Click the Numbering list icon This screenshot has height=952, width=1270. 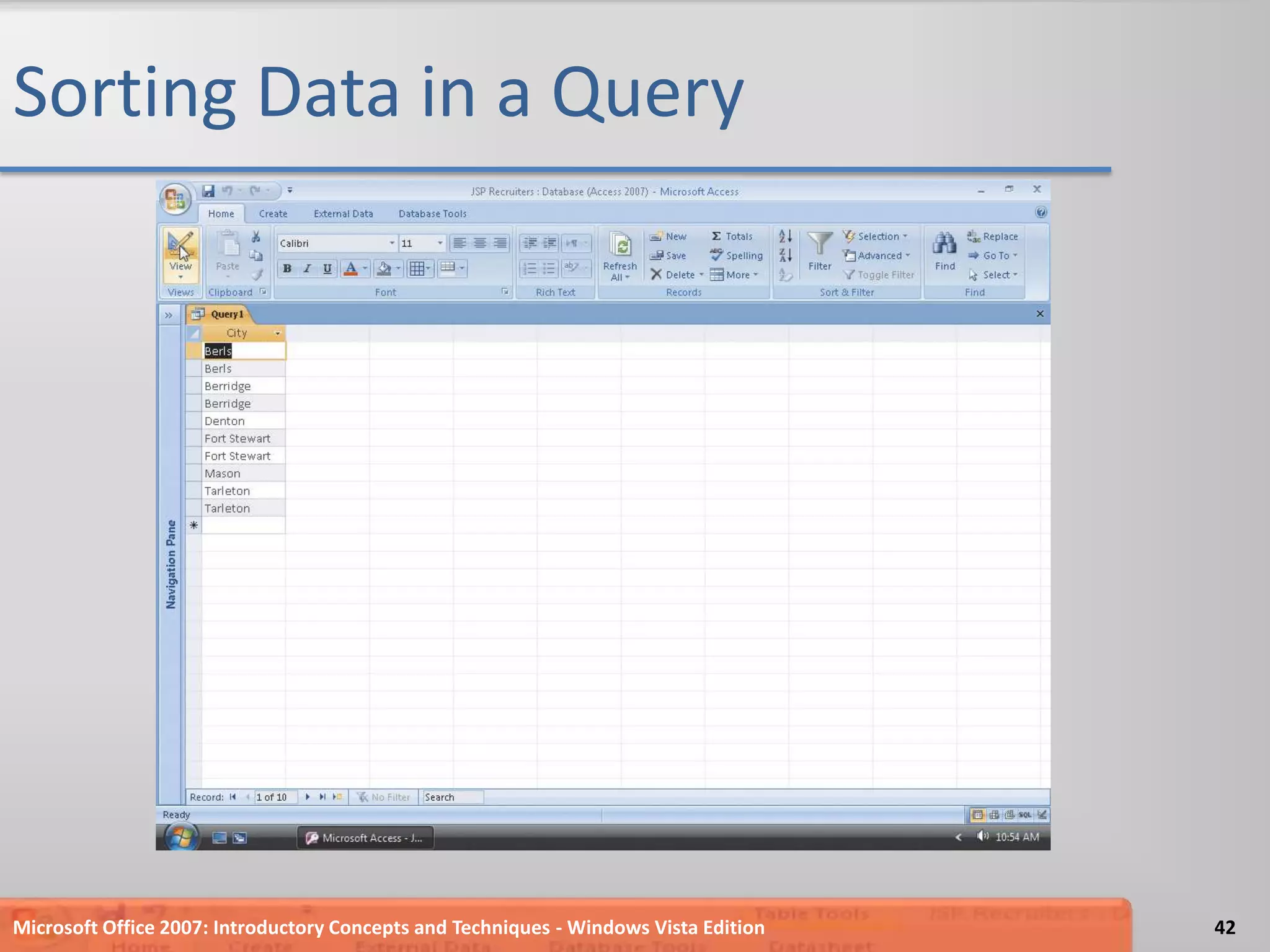coord(530,268)
